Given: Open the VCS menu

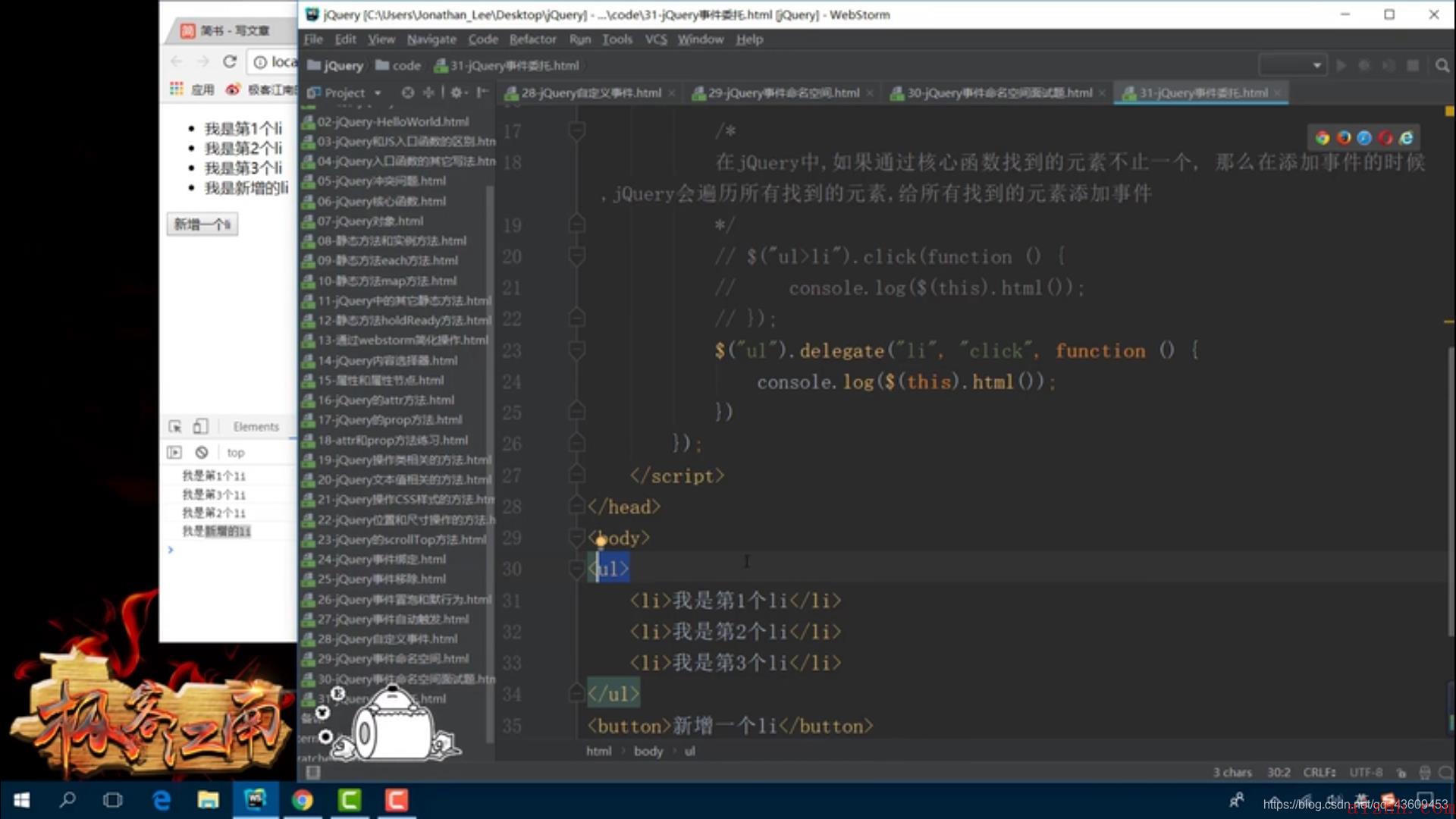Looking at the screenshot, I should pyautogui.click(x=656, y=39).
